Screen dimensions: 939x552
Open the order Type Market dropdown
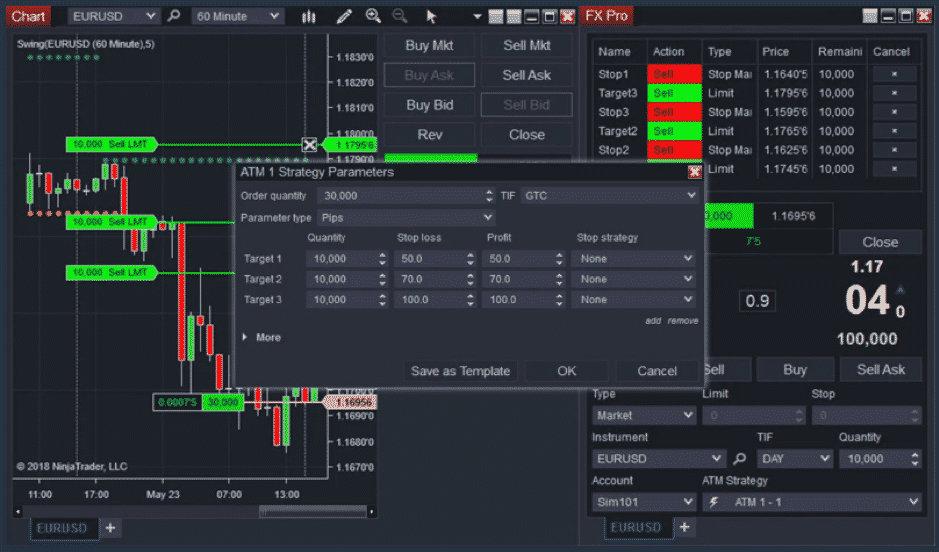click(644, 415)
